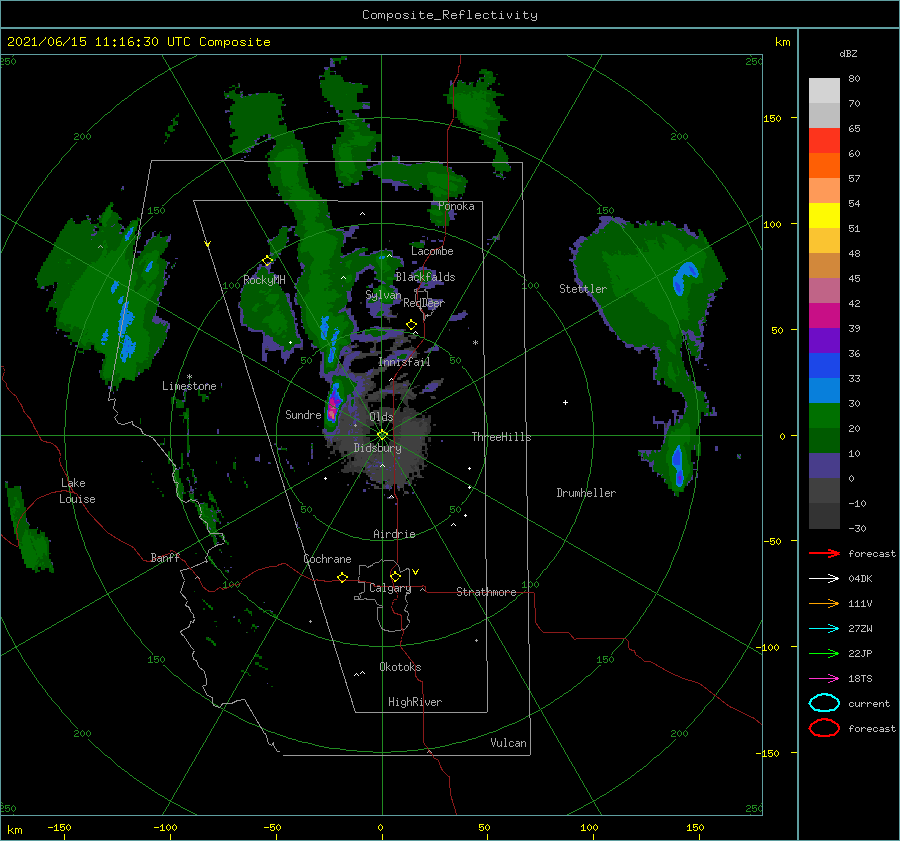Click the dBZ legend heading
Viewport: 900px width, 841px height.
click(848, 53)
